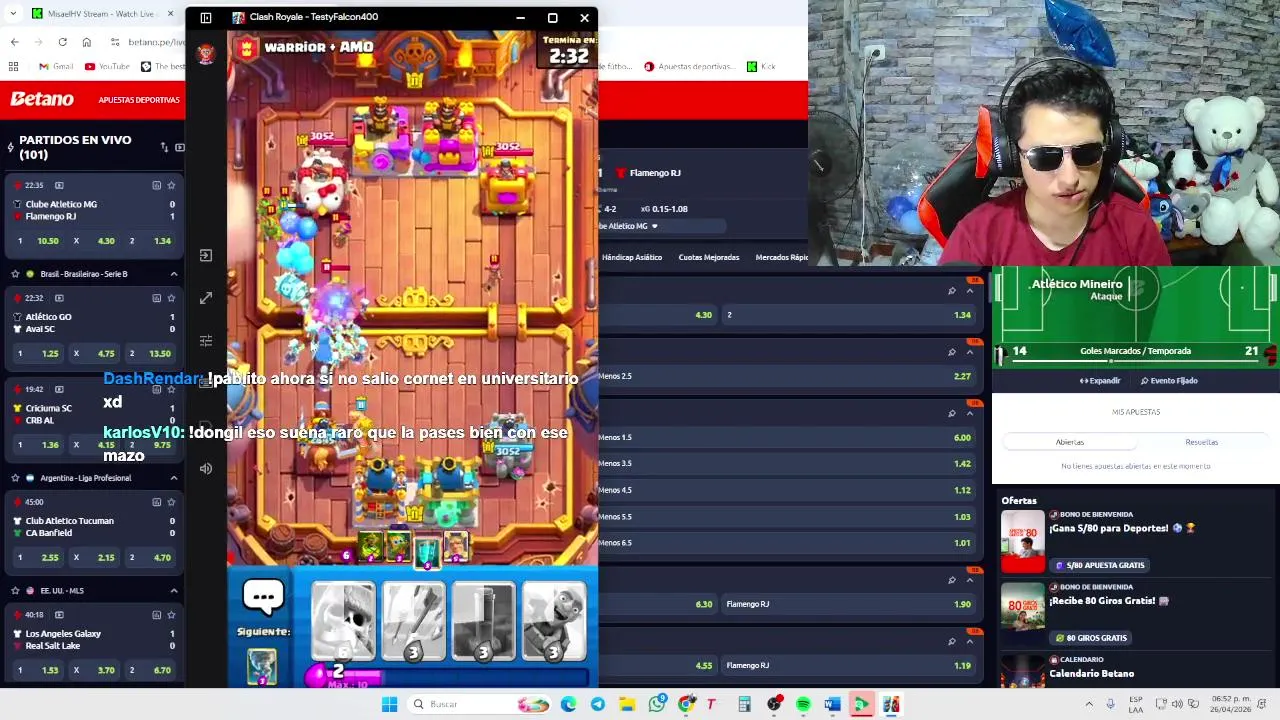
Task: Star the EE. UU. - MLS league
Action: tap(15, 591)
